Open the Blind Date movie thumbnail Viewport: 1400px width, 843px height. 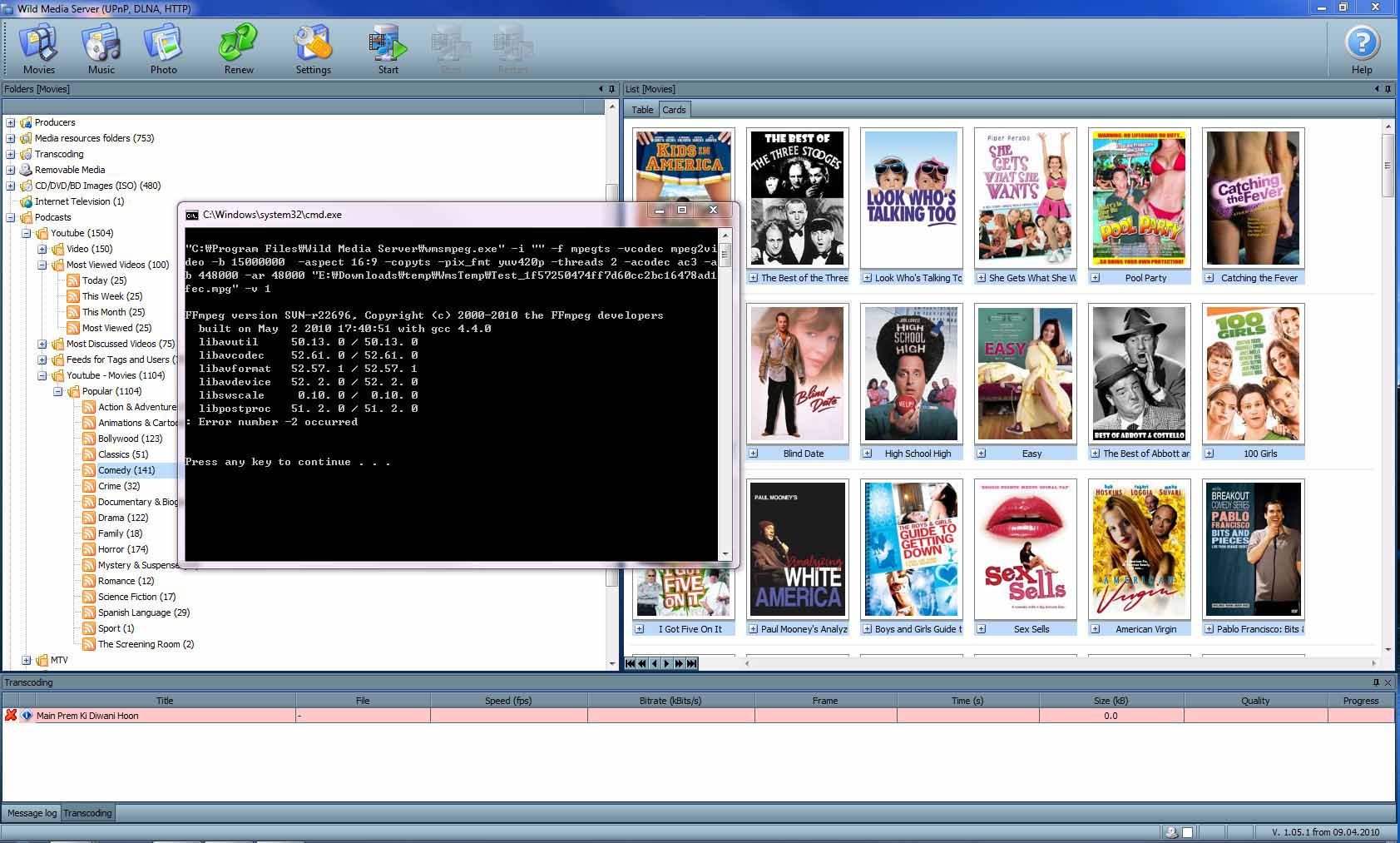click(x=797, y=374)
